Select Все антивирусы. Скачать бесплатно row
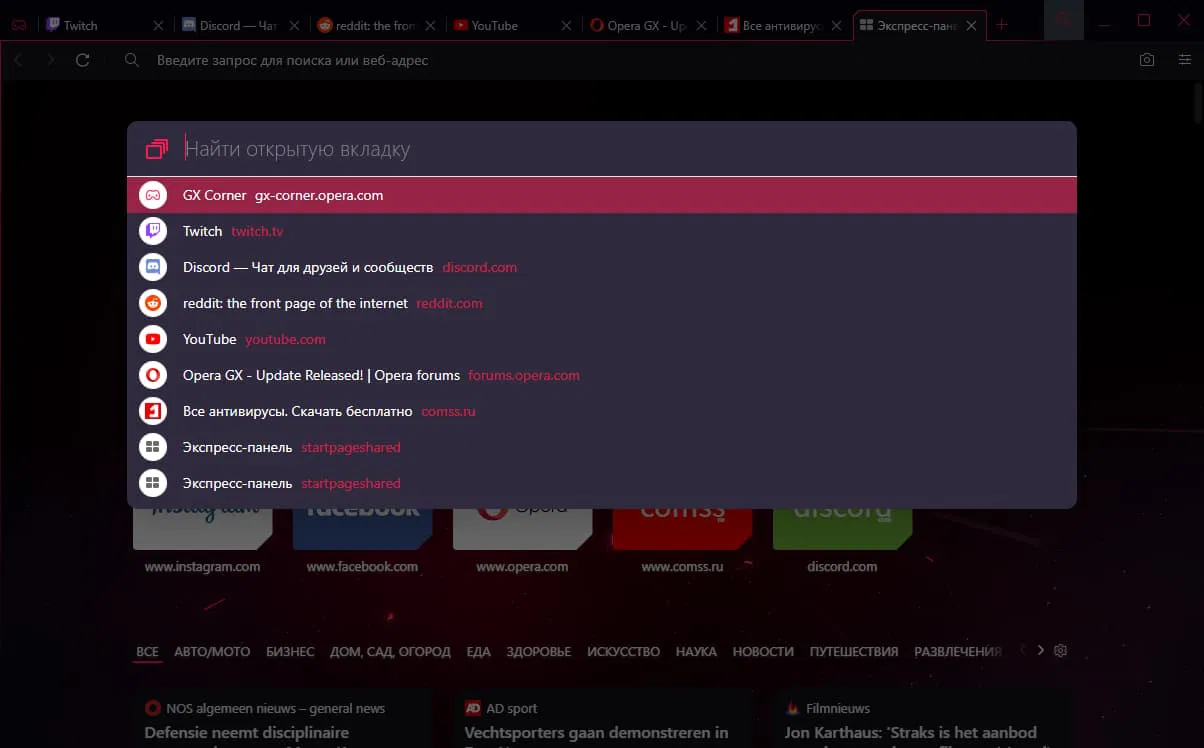Image resolution: width=1204 pixels, height=748 pixels. tap(602, 411)
